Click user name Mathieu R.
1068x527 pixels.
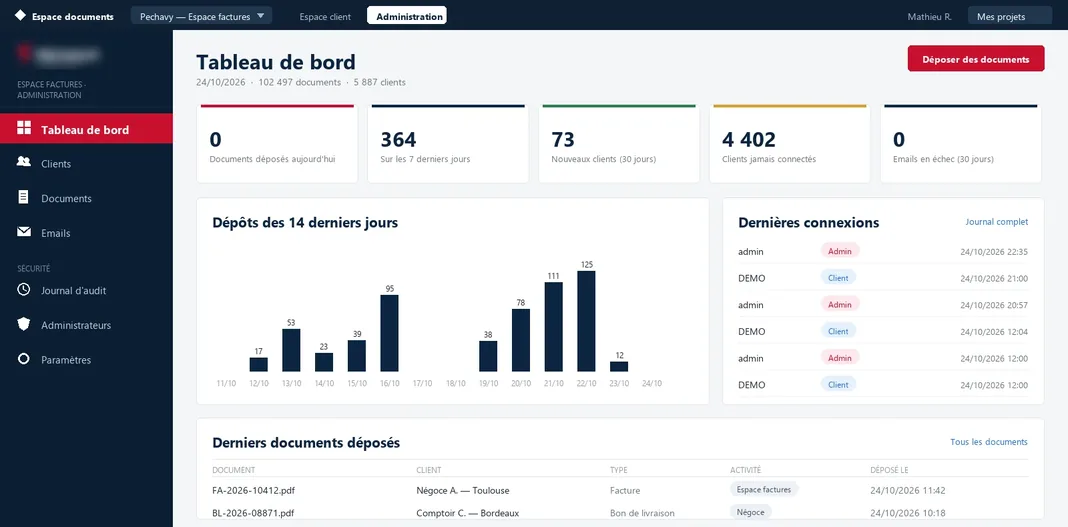(929, 16)
